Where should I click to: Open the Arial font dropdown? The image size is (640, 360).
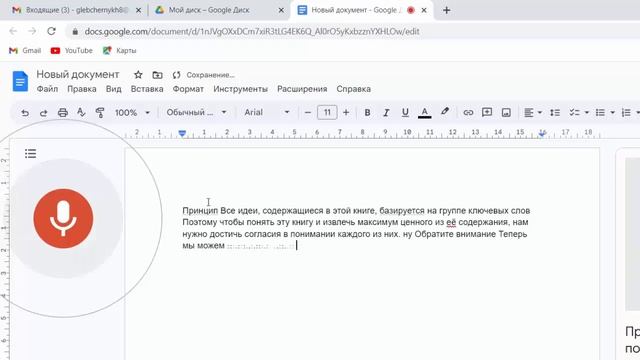pos(267,113)
